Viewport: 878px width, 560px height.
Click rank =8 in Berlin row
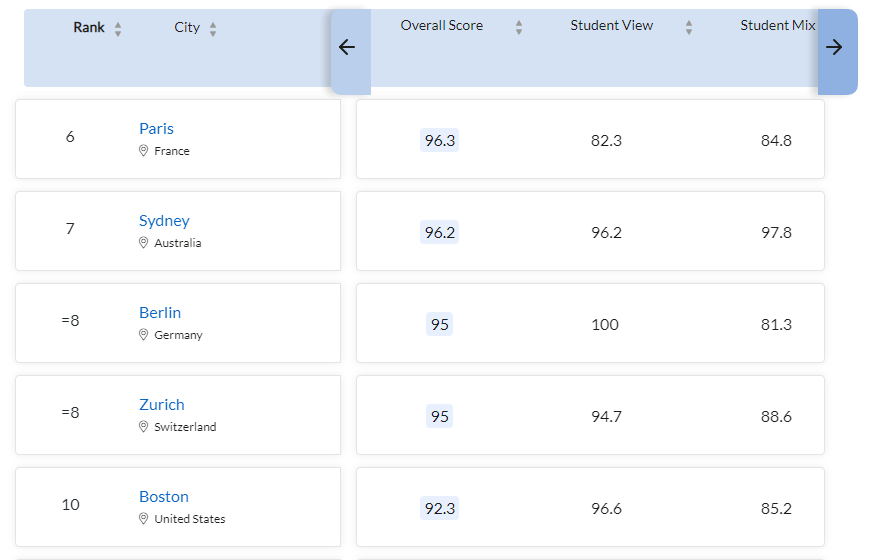pyautogui.click(x=70, y=320)
